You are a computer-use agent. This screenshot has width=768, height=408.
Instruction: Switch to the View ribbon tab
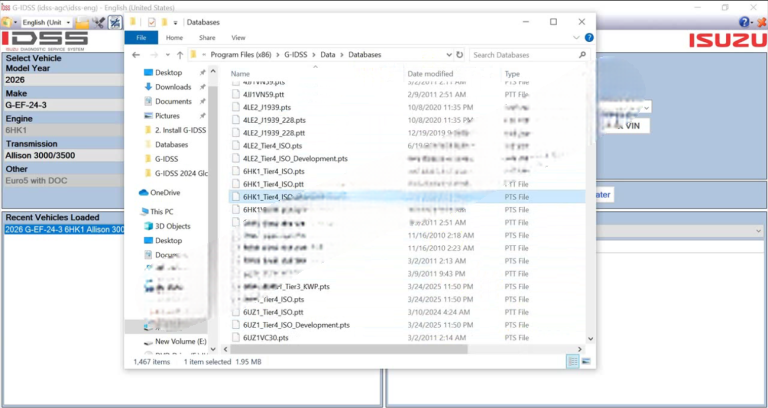pyautogui.click(x=239, y=38)
